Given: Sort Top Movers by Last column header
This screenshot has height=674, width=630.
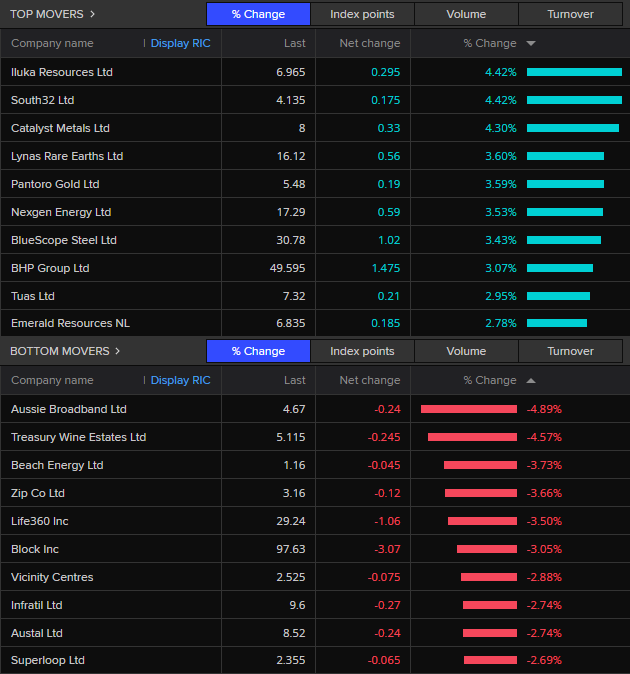Looking at the screenshot, I should (294, 44).
